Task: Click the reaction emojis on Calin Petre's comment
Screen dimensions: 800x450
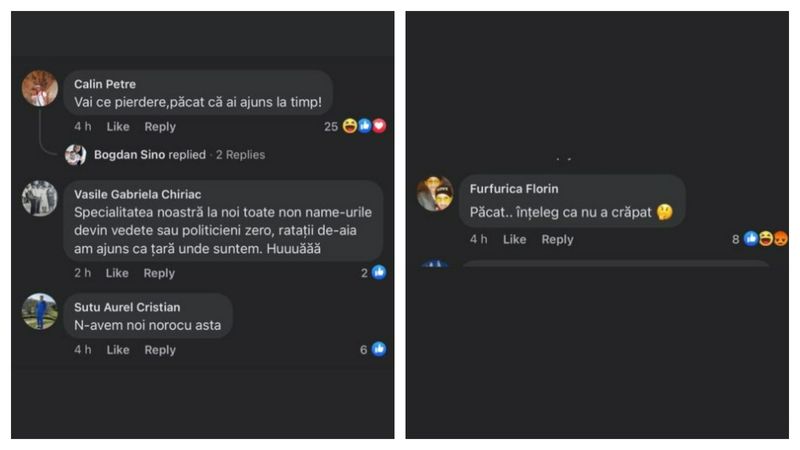Action: (364, 126)
